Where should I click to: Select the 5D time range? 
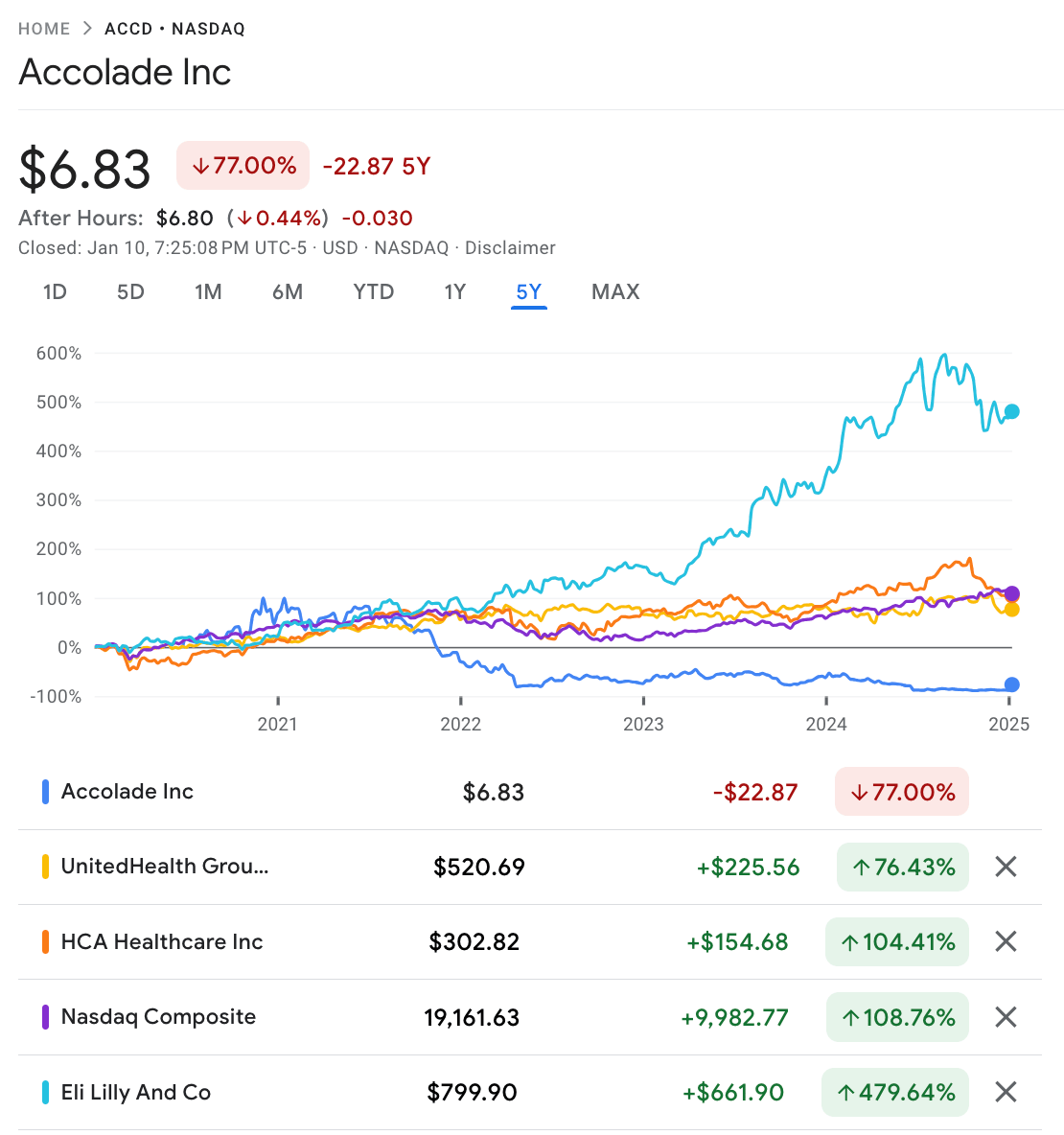pos(130,291)
